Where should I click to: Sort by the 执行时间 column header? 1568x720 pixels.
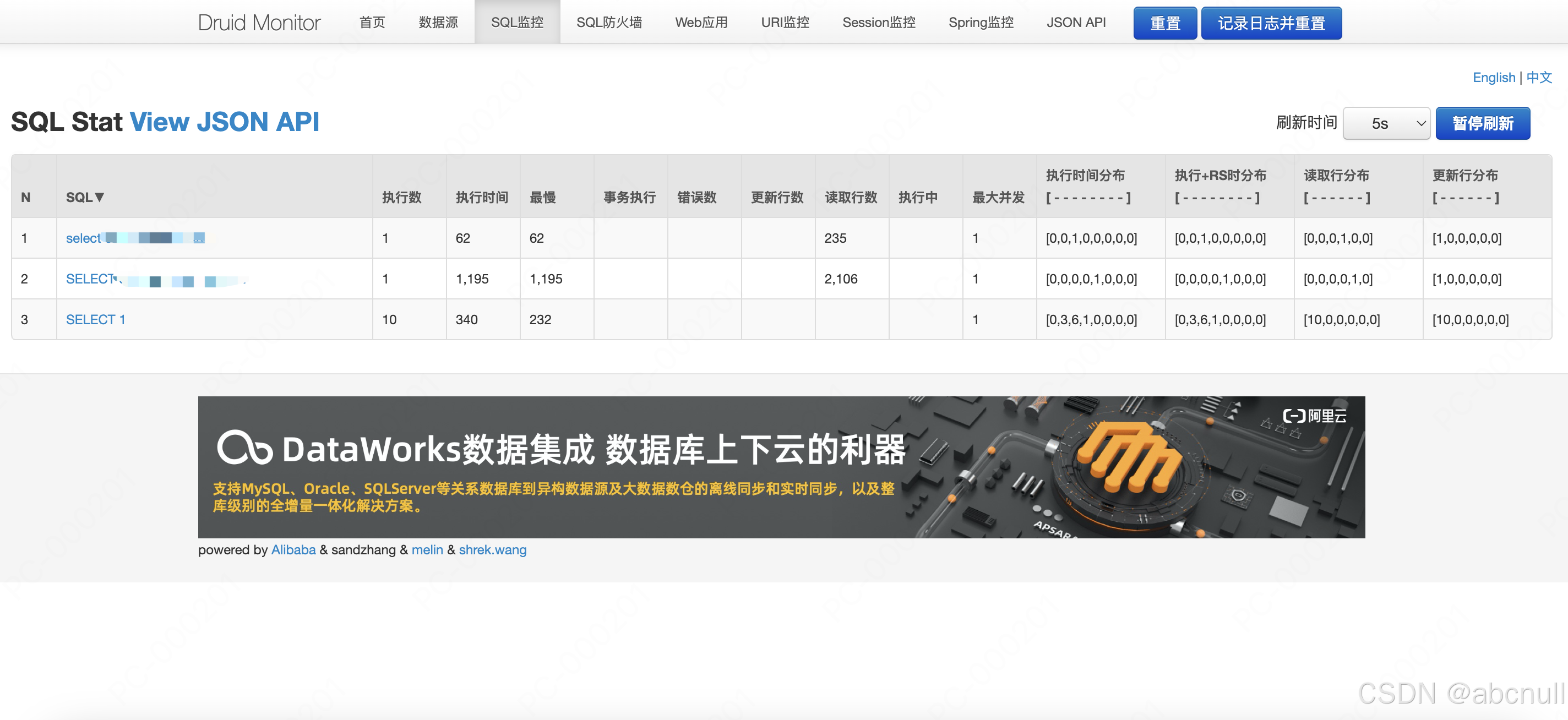coord(482,197)
